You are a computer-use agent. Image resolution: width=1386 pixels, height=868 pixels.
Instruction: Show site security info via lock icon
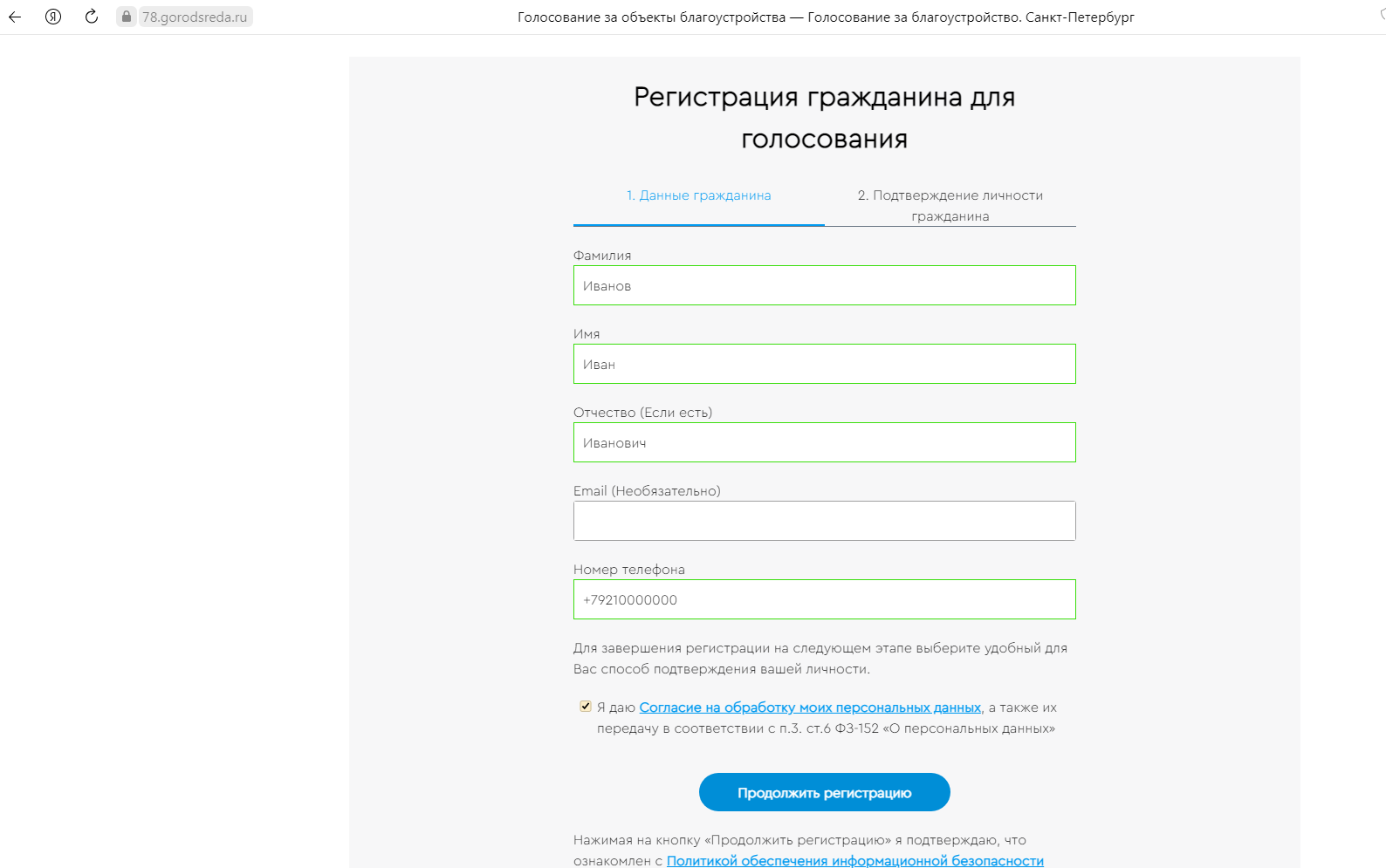[x=127, y=17]
